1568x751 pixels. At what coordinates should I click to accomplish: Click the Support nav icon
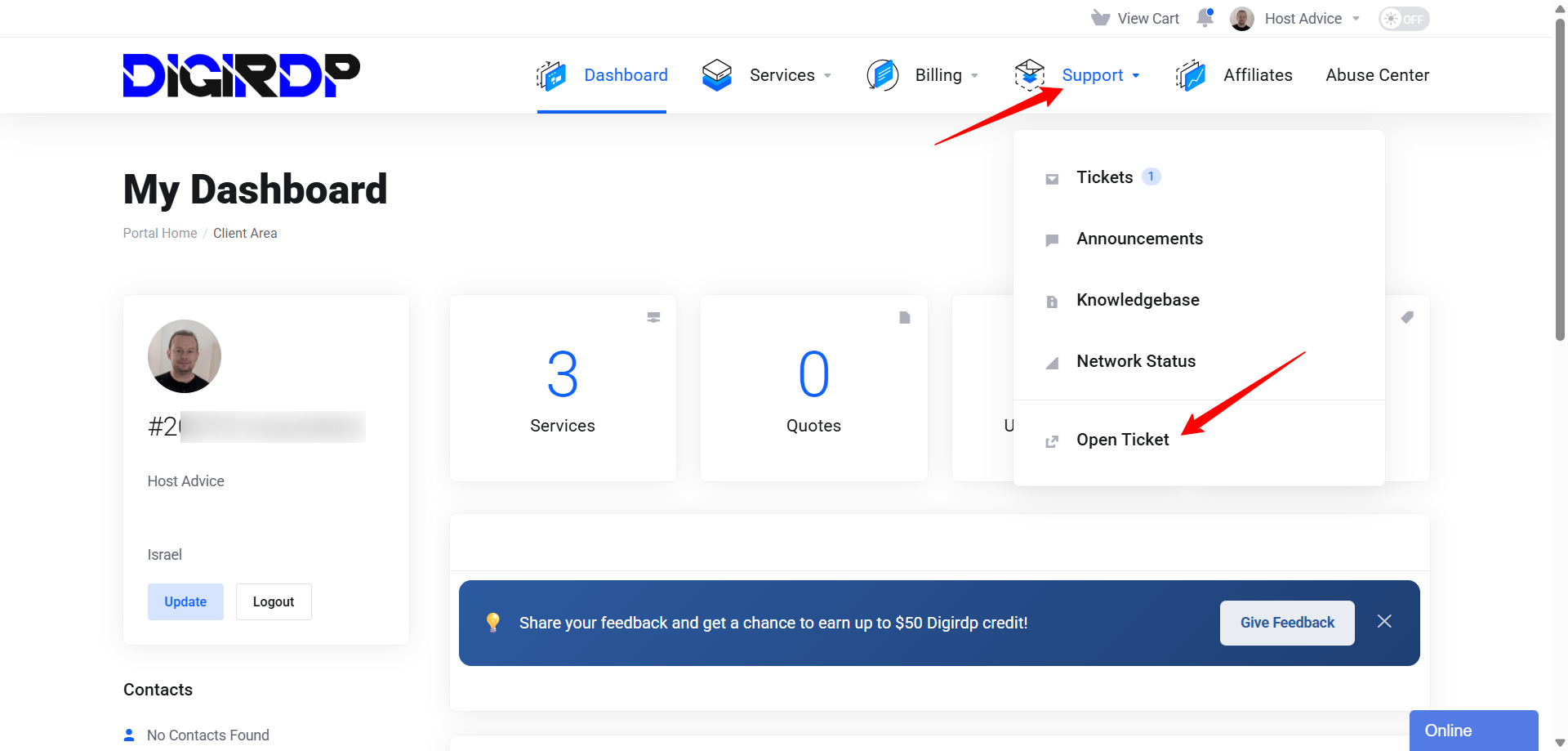tap(1030, 75)
